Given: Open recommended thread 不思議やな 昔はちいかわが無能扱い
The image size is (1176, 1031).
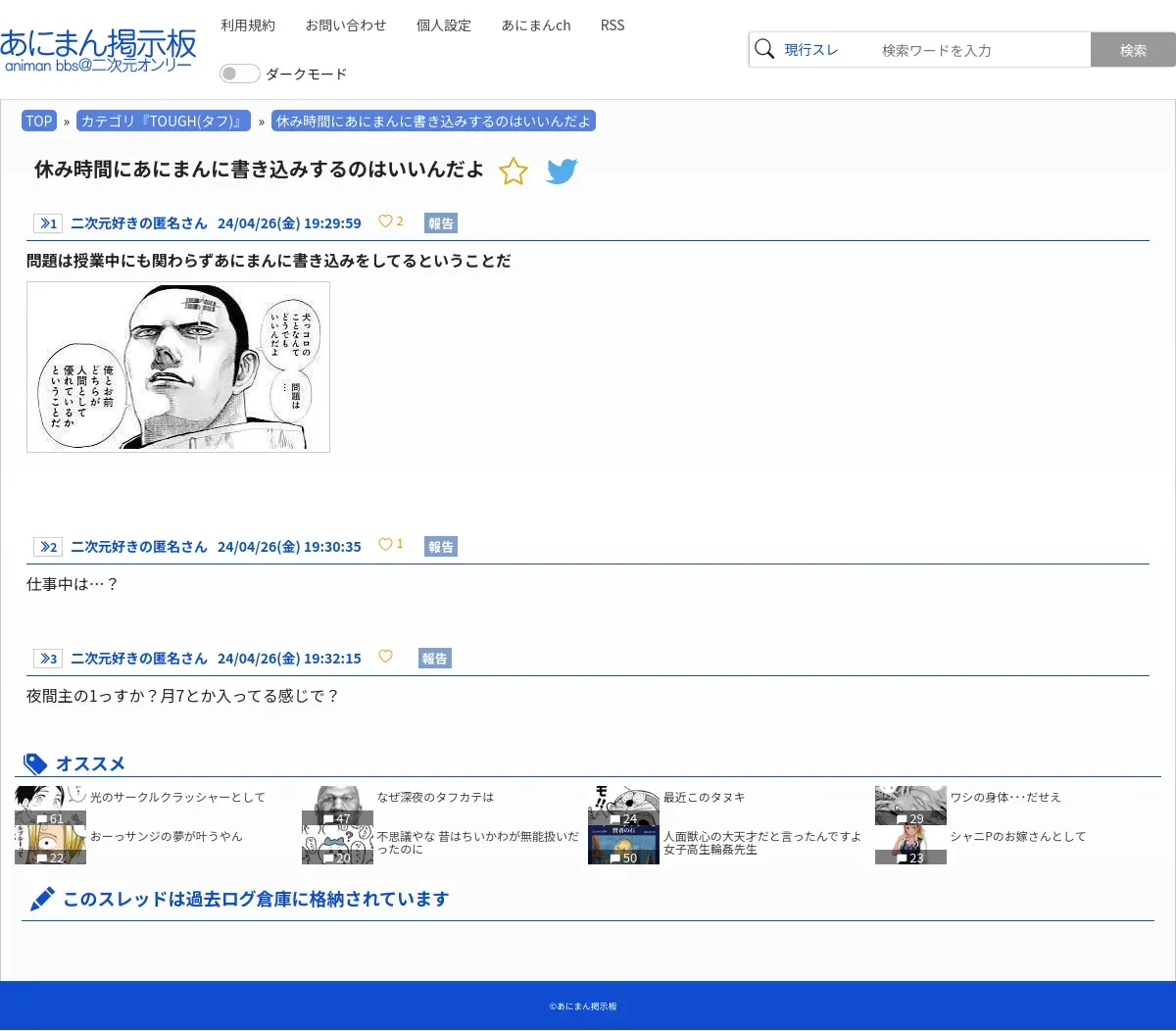Looking at the screenshot, I should 478,843.
